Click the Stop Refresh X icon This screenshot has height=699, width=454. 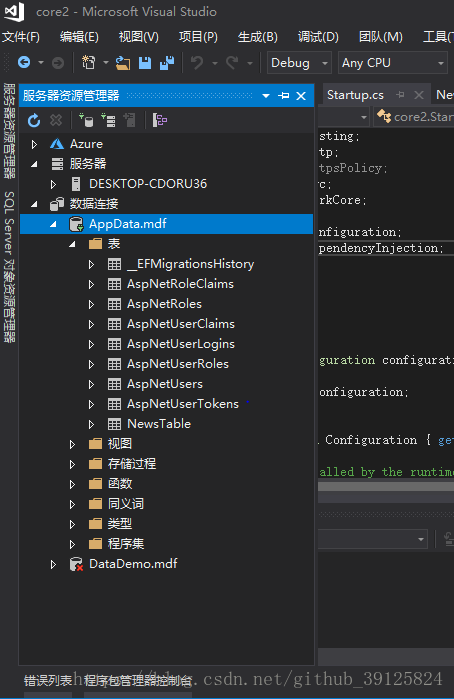click(x=56, y=120)
